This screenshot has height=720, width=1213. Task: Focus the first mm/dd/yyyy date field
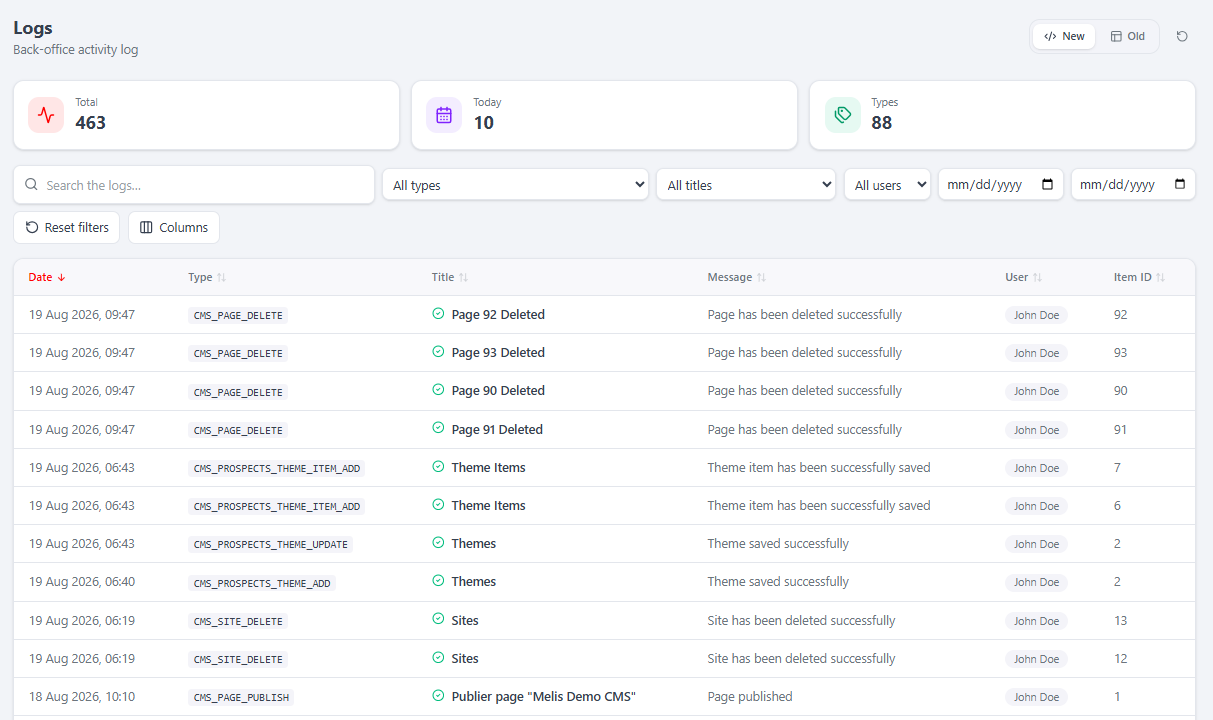(1000, 185)
